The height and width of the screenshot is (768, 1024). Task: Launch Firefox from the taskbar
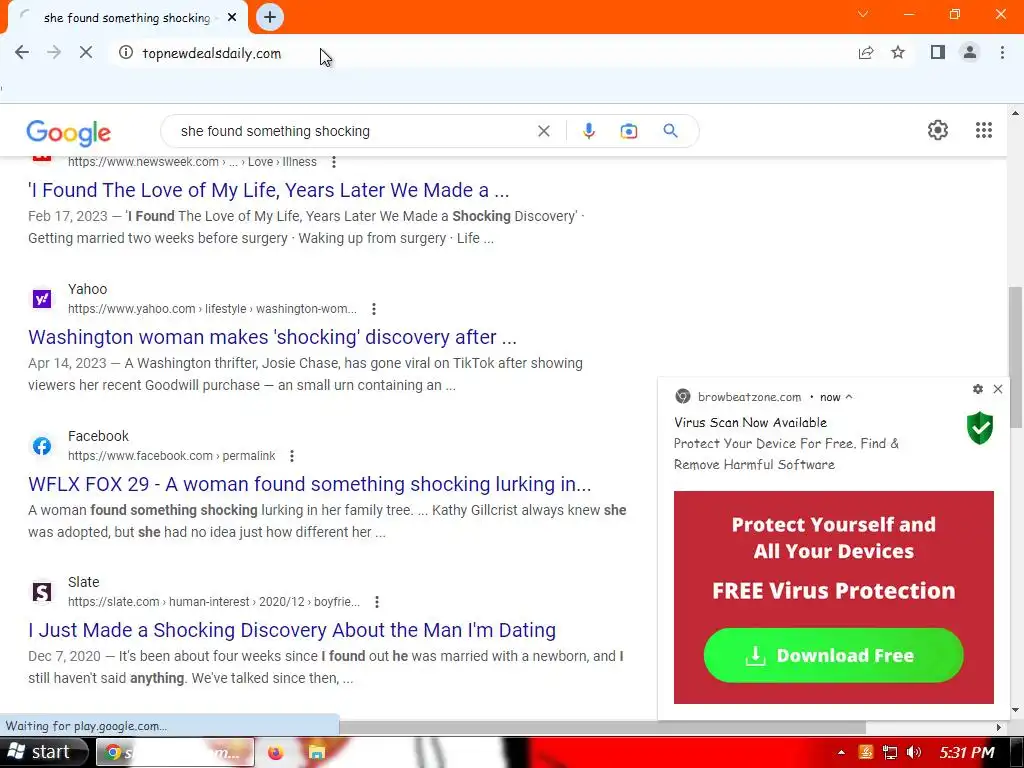[x=276, y=753]
